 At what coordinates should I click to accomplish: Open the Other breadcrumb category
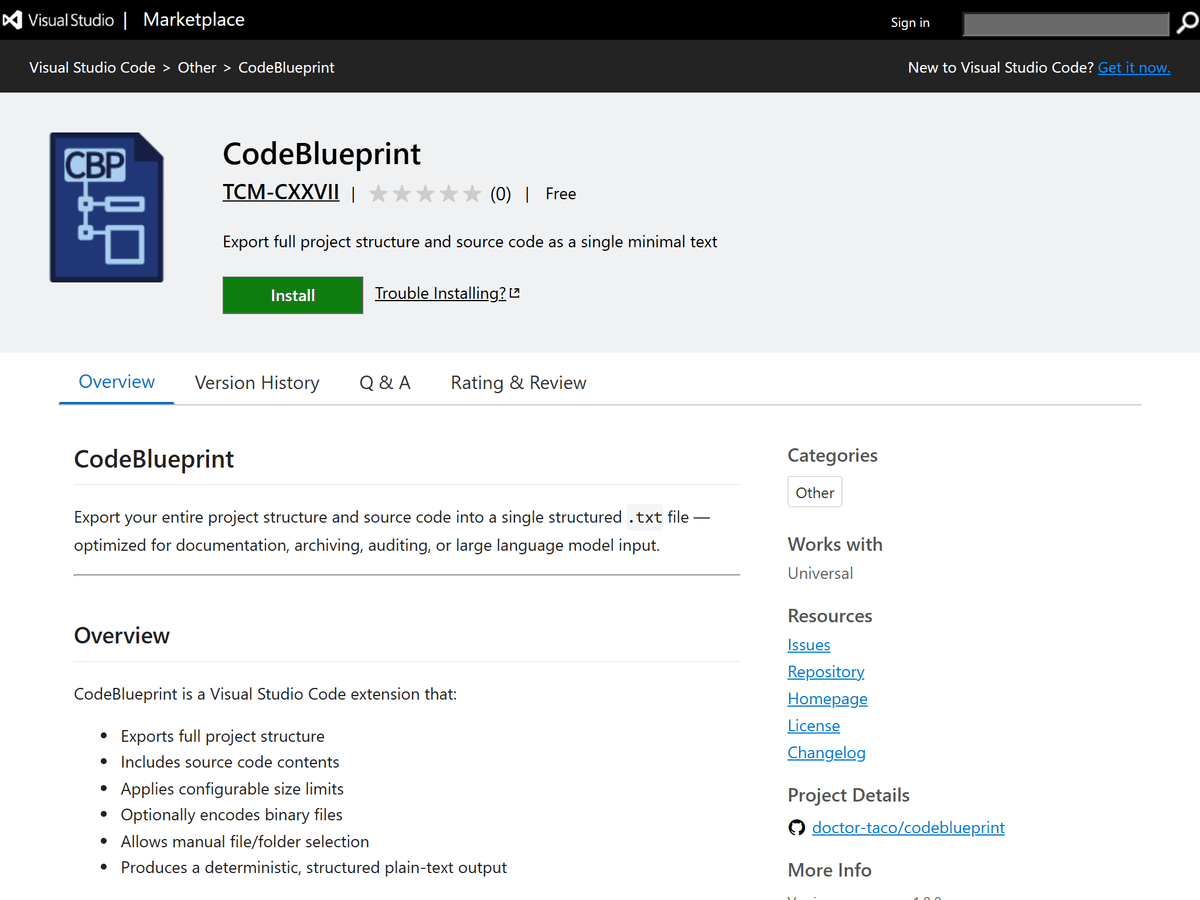coord(197,67)
